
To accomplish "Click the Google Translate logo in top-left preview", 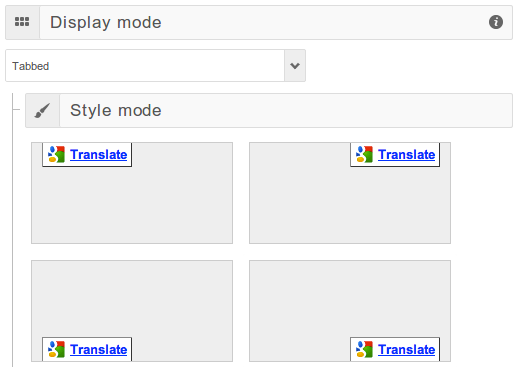I will pos(56,154).
